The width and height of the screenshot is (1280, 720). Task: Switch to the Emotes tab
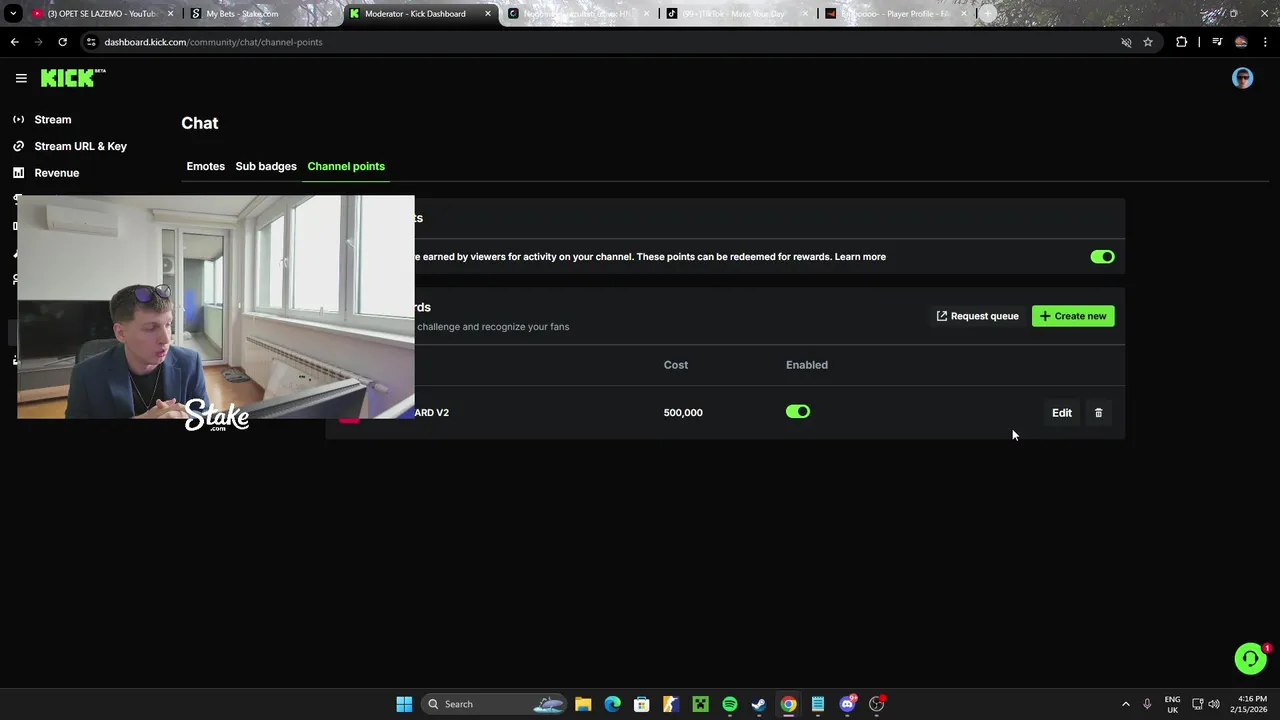coord(205,166)
